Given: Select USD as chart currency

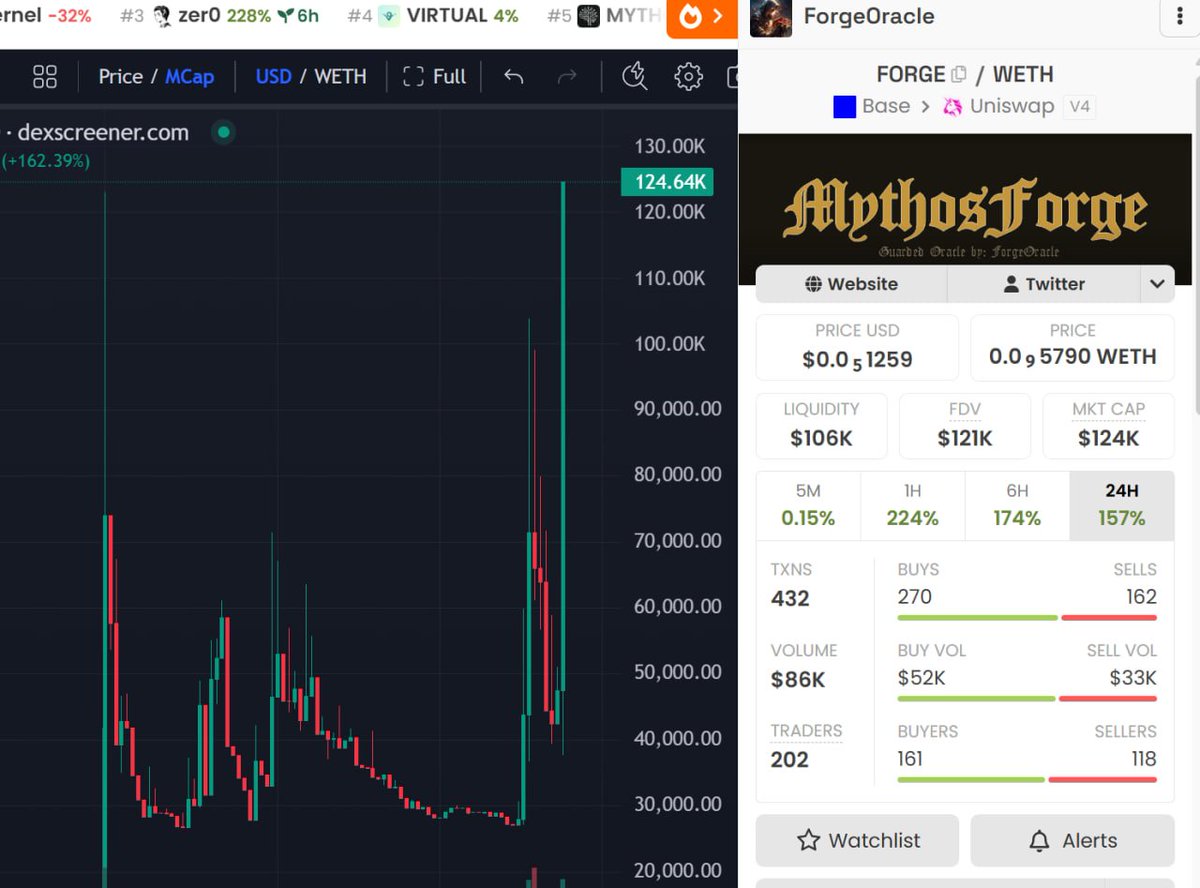Looking at the screenshot, I should pos(274,76).
